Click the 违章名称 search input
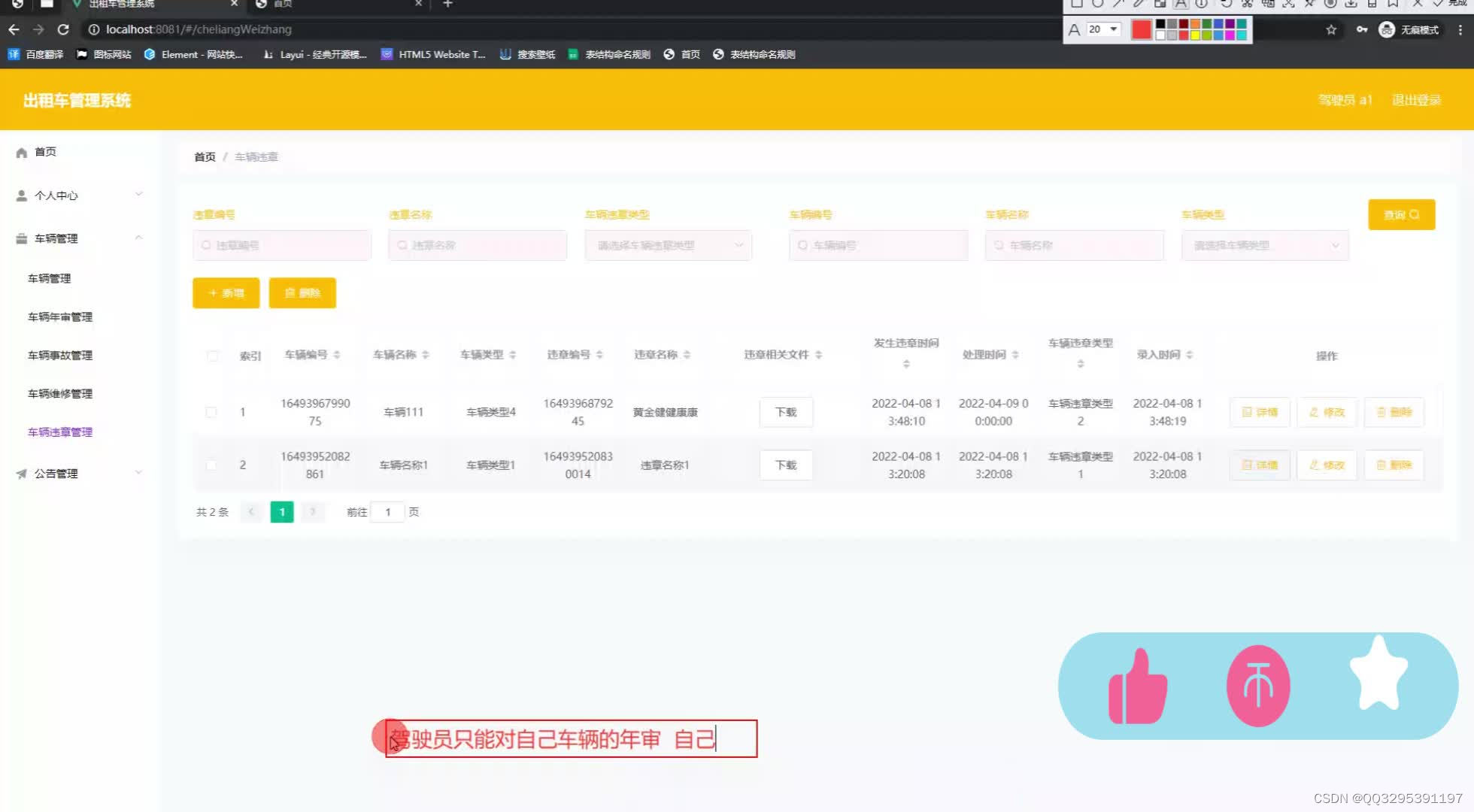Image resolution: width=1474 pixels, height=812 pixels. tap(478, 245)
